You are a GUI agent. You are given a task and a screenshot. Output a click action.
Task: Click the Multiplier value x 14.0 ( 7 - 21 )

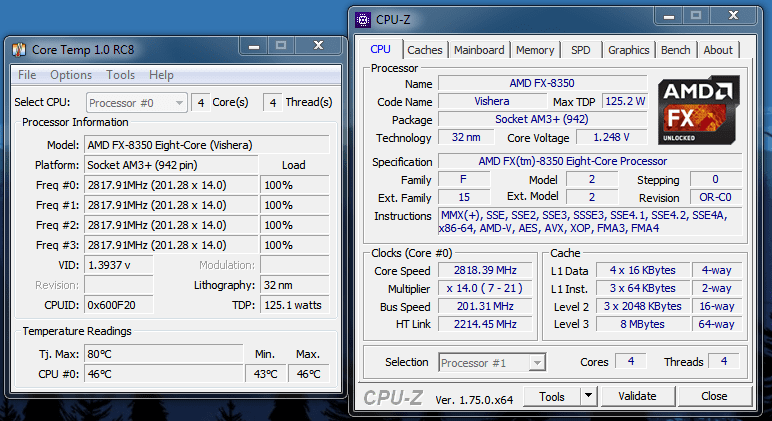pyautogui.click(x=485, y=288)
